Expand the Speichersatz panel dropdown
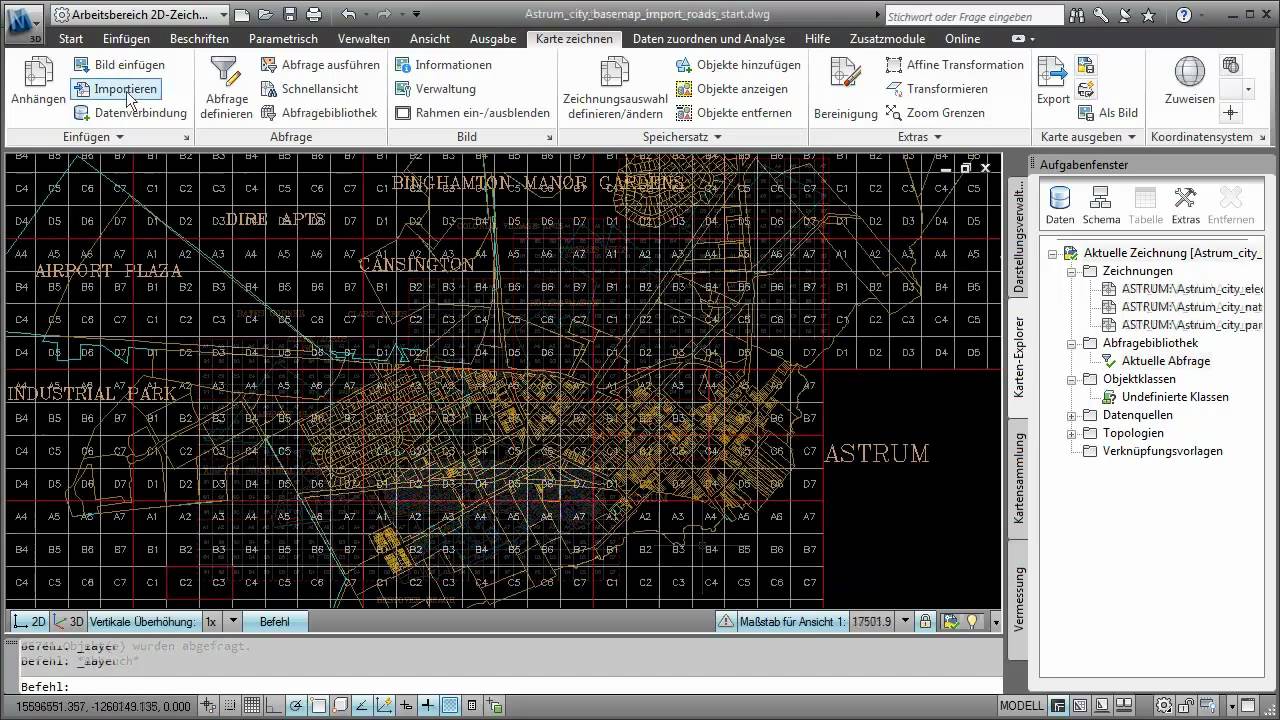The width and height of the screenshot is (1280, 720). click(682, 137)
